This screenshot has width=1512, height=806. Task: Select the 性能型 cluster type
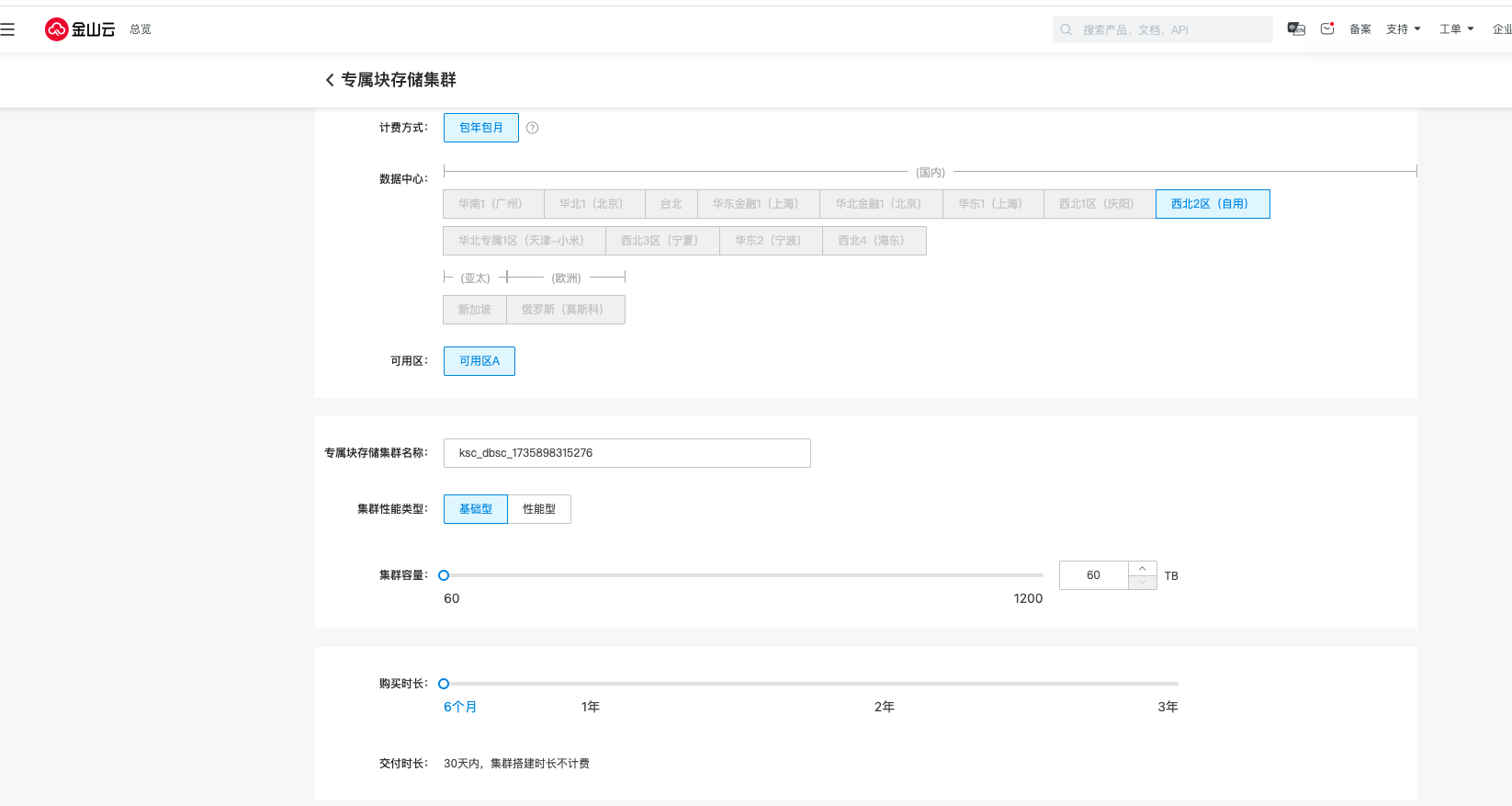coord(539,509)
